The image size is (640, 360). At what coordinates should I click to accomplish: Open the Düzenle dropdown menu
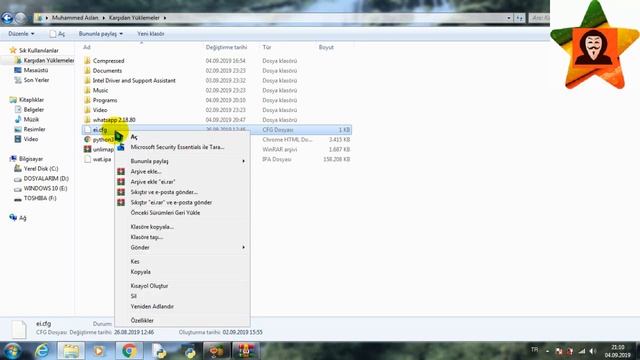coord(21,34)
